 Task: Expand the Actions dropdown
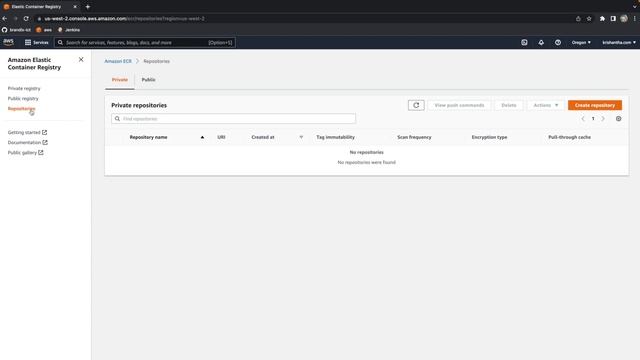(x=546, y=105)
